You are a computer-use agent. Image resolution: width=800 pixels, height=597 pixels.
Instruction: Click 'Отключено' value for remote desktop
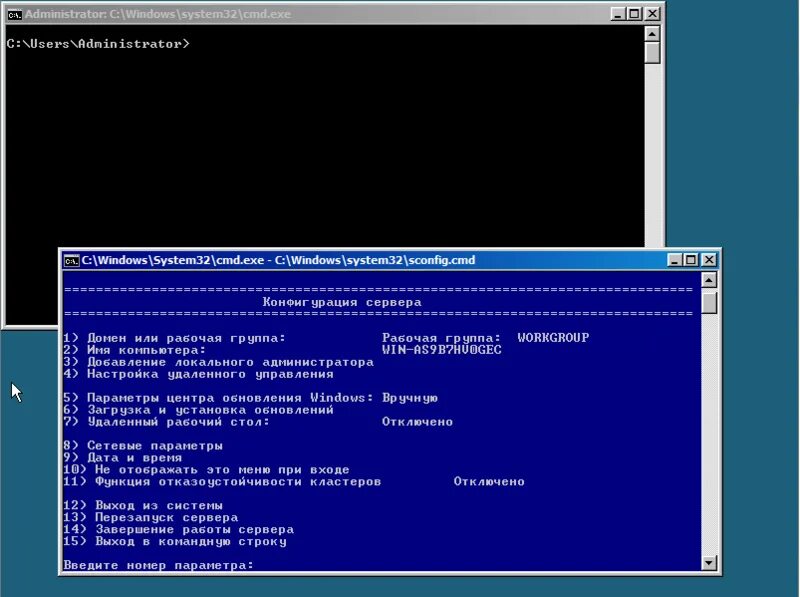[x=417, y=422]
